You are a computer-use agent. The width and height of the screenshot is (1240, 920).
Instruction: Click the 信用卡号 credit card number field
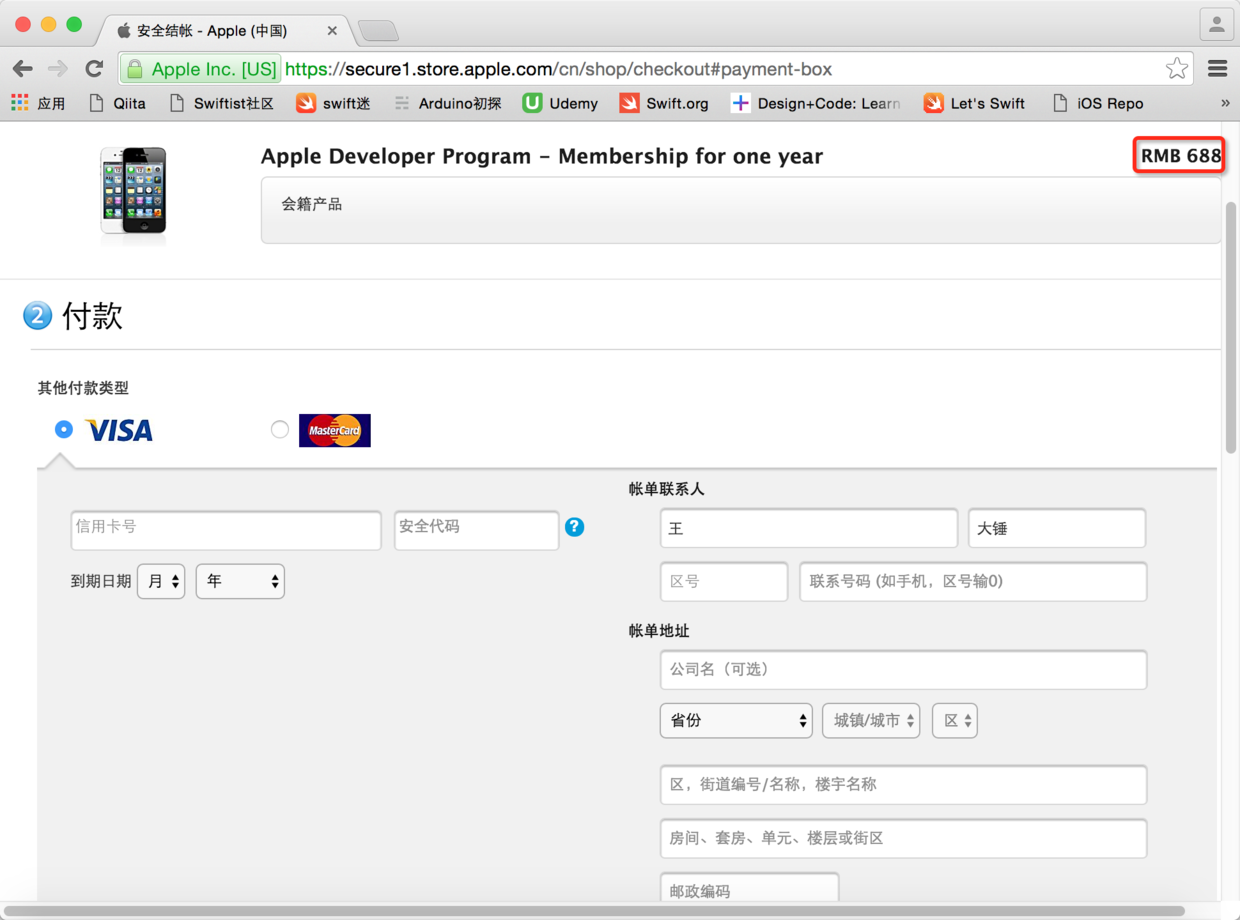[226, 530]
